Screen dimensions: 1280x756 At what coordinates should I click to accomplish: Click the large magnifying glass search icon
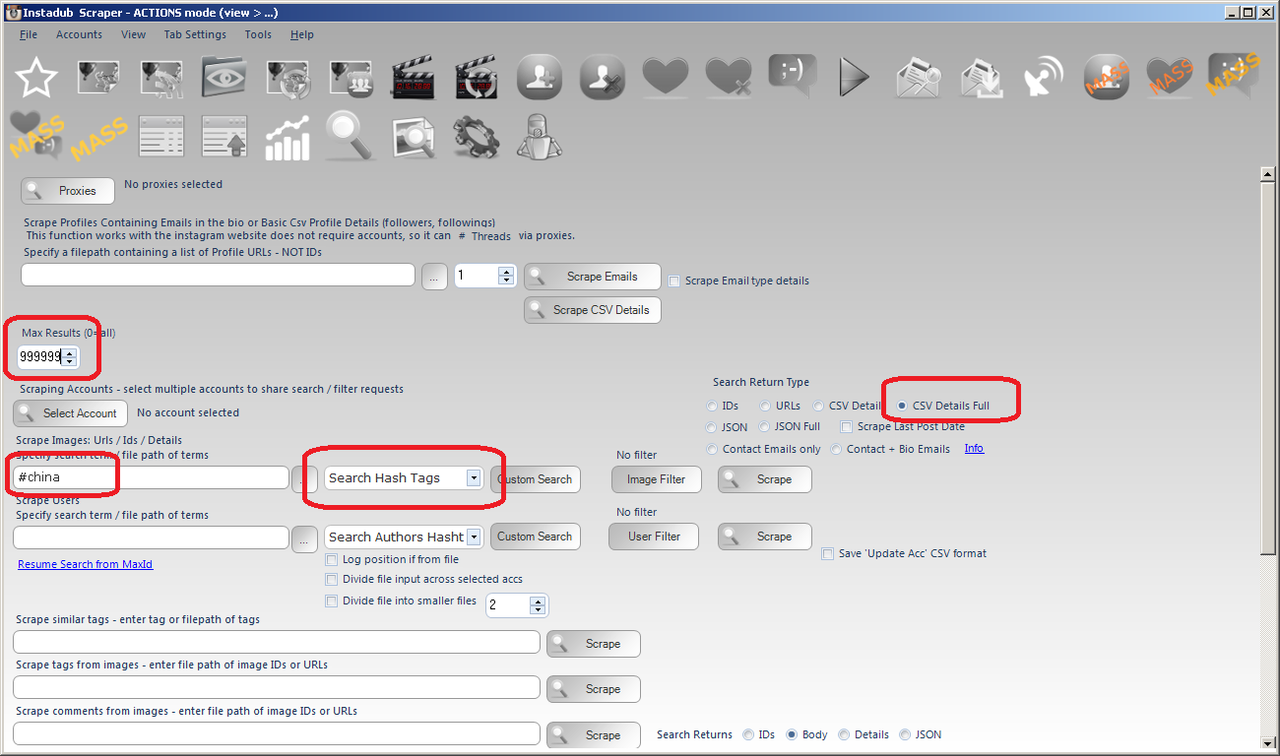(351, 137)
